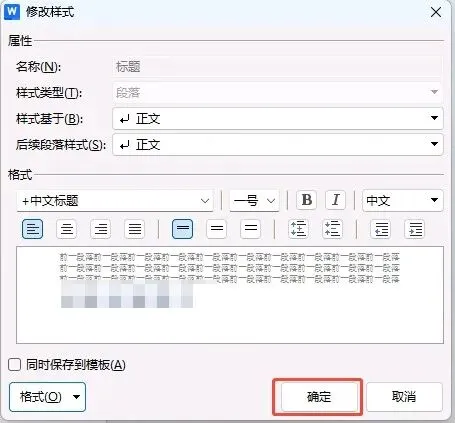This screenshot has height=423, width=455.
Task: Increase paragraph indent
Action: (415, 229)
